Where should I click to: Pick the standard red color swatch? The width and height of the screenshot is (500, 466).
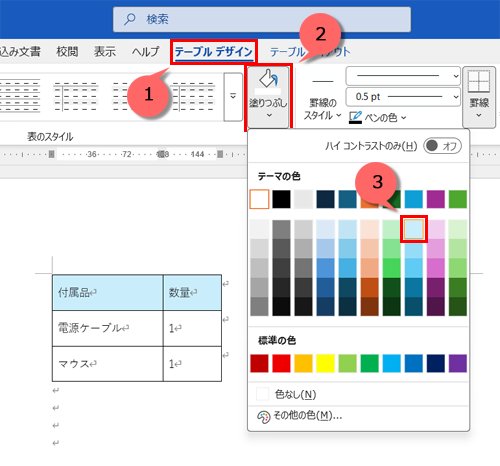[x=281, y=363]
